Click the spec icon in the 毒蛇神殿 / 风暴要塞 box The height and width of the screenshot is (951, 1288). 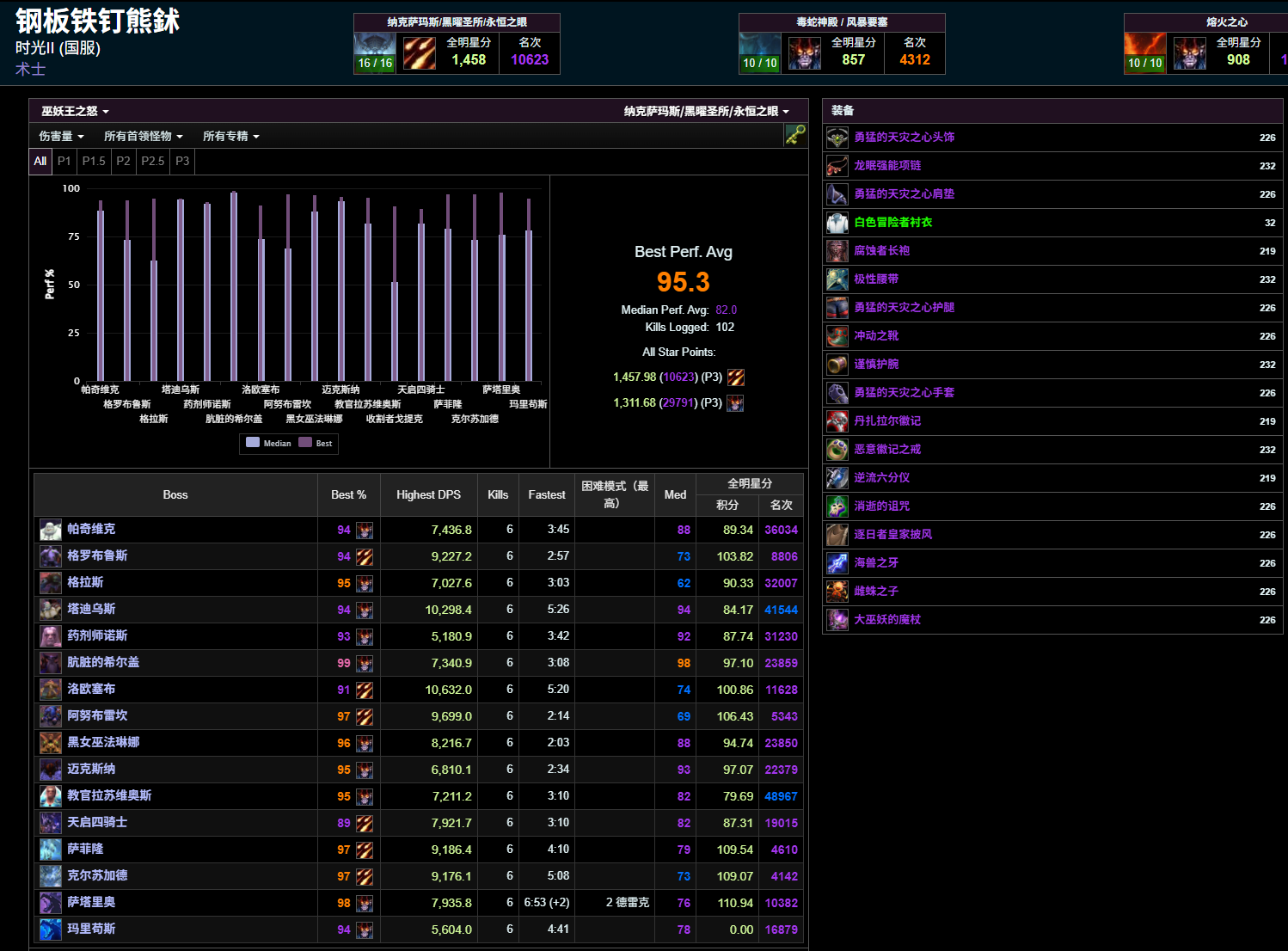[x=805, y=53]
